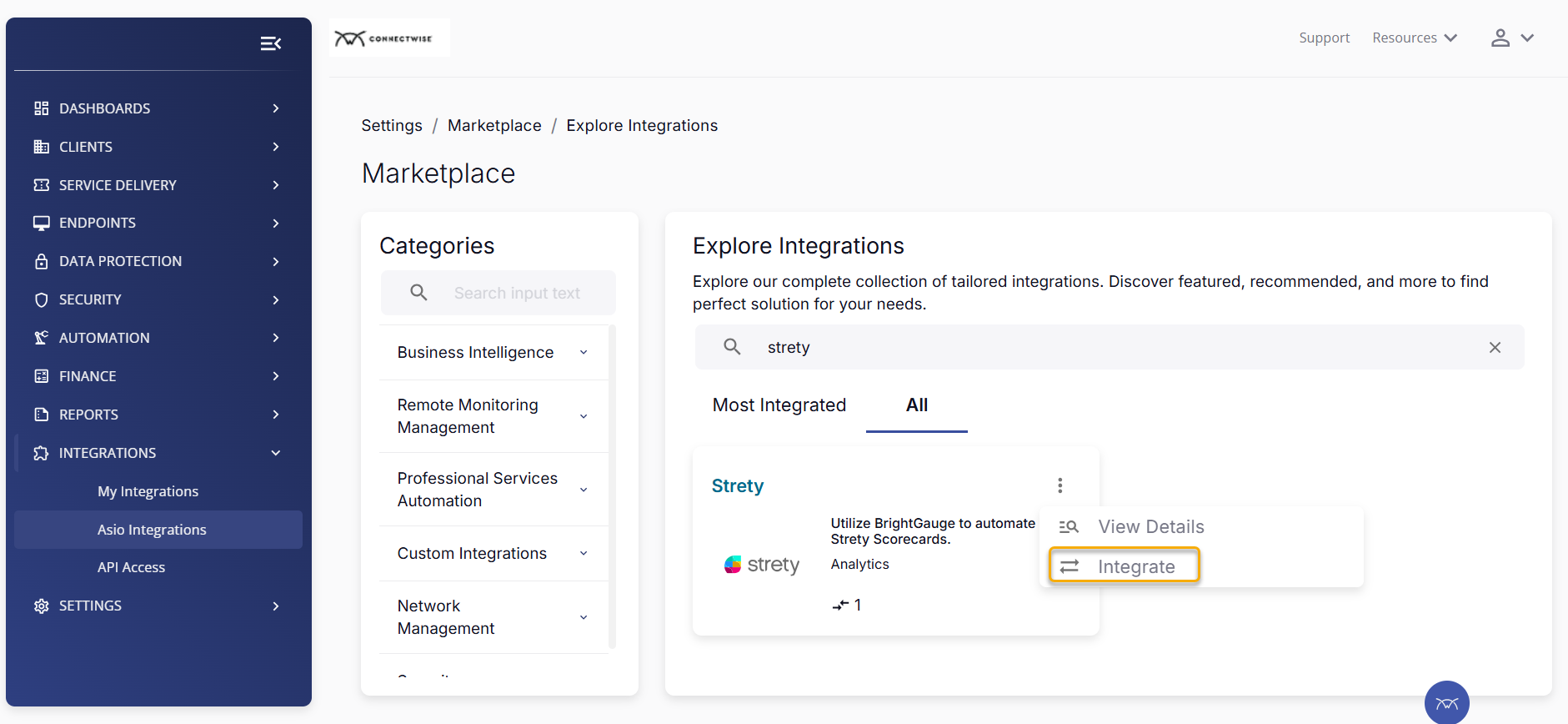
Task: Go to Settings breadcrumb
Action: click(392, 125)
